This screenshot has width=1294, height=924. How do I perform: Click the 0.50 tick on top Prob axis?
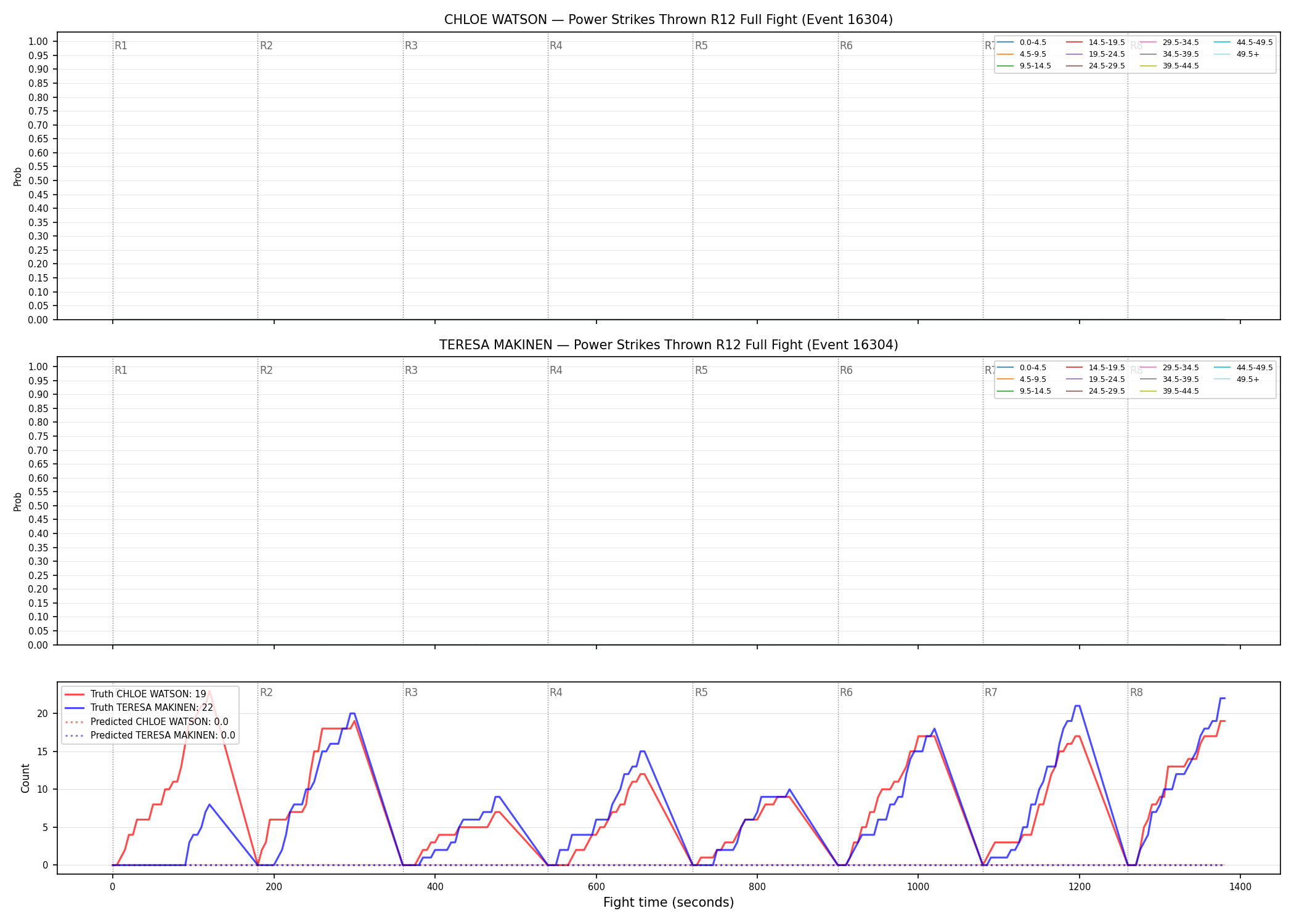(x=38, y=180)
